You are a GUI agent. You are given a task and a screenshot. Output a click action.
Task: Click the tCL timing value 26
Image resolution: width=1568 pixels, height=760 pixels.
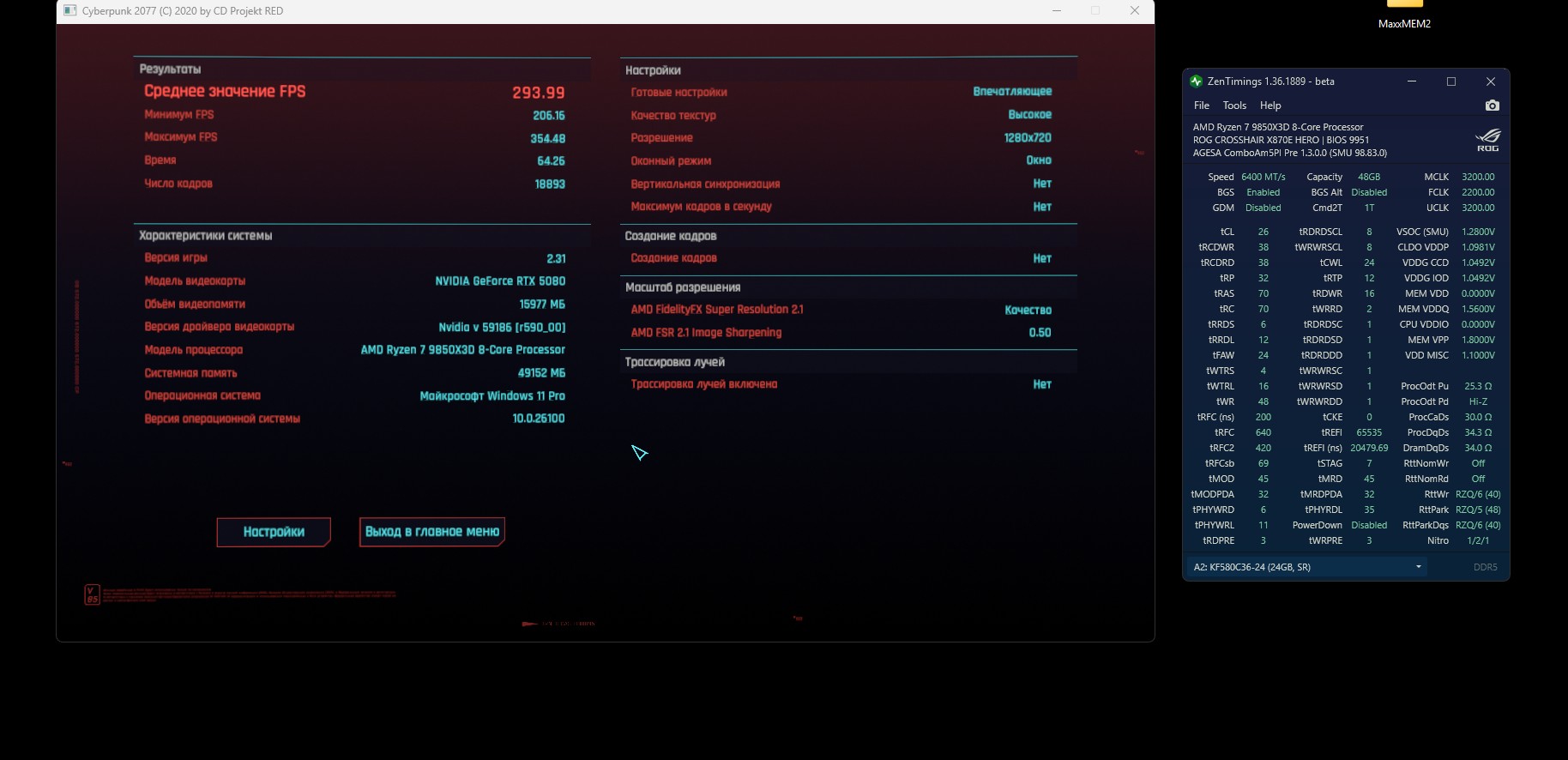pyautogui.click(x=1263, y=232)
